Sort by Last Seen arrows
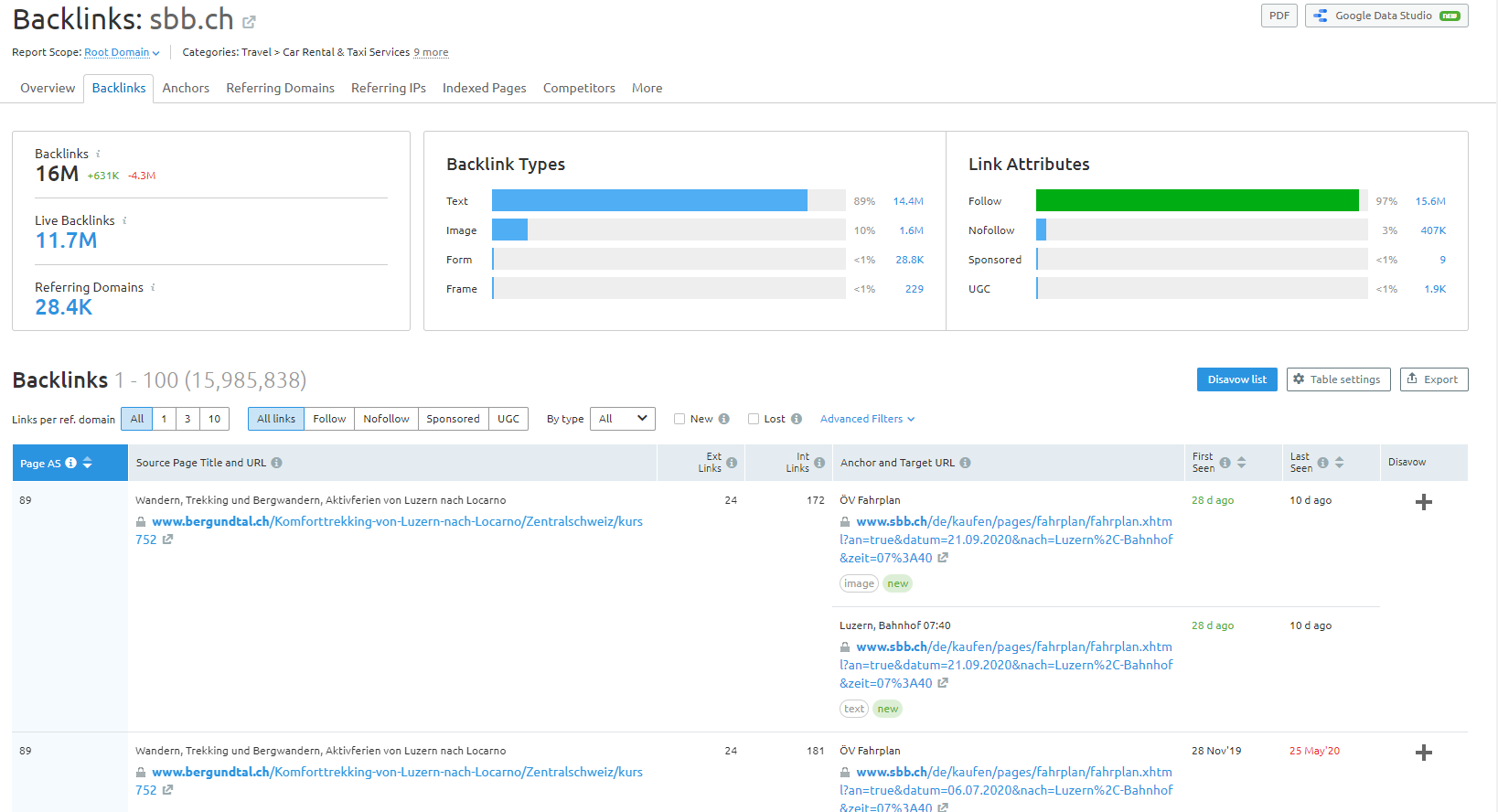This screenshot has width=1498, height=812. (x=1339, y=463)
